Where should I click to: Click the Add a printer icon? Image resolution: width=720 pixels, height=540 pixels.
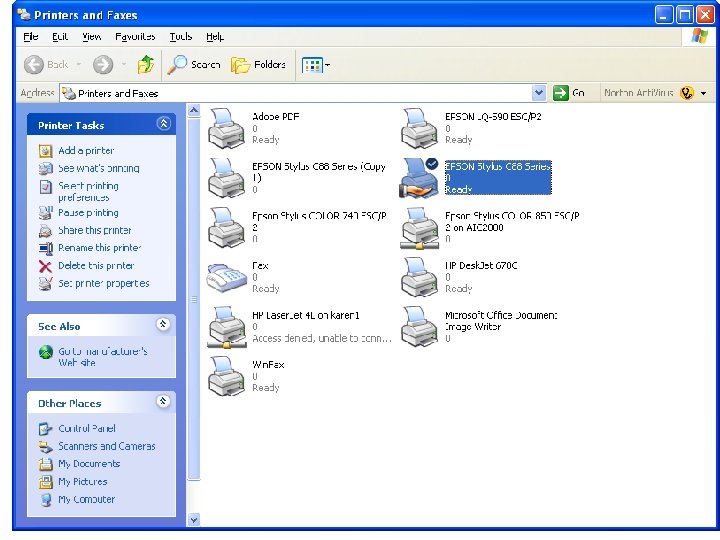45,151
